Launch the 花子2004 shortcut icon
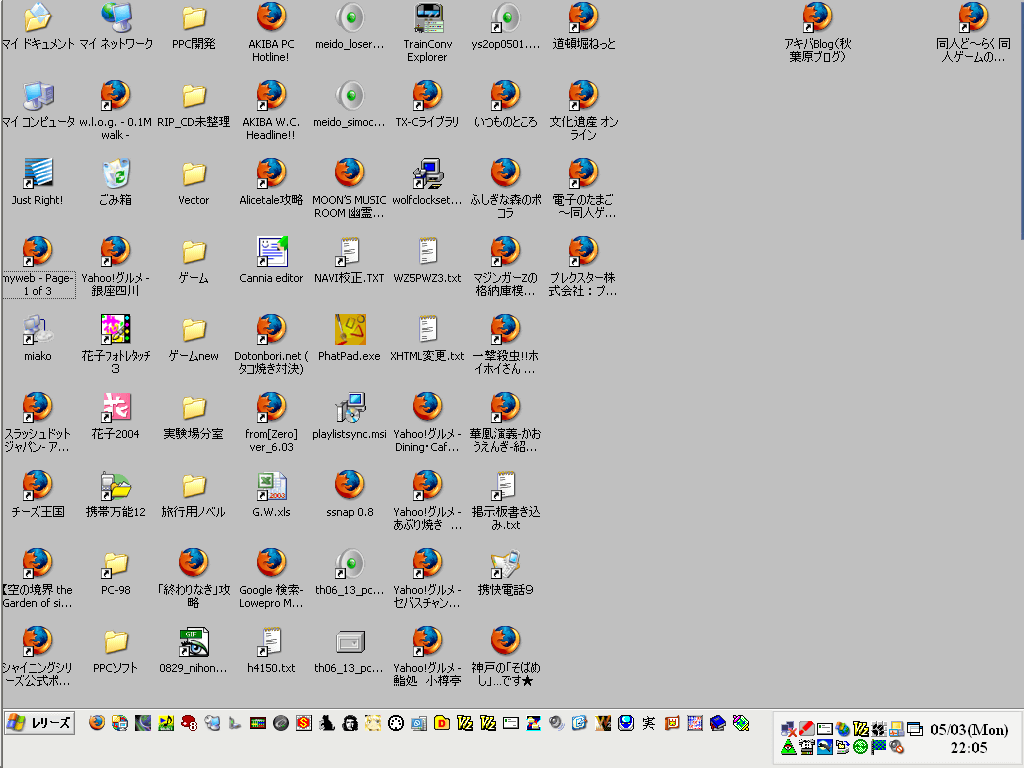The width and height of the screenshot is (1024, 768). (x=116, y=408)
